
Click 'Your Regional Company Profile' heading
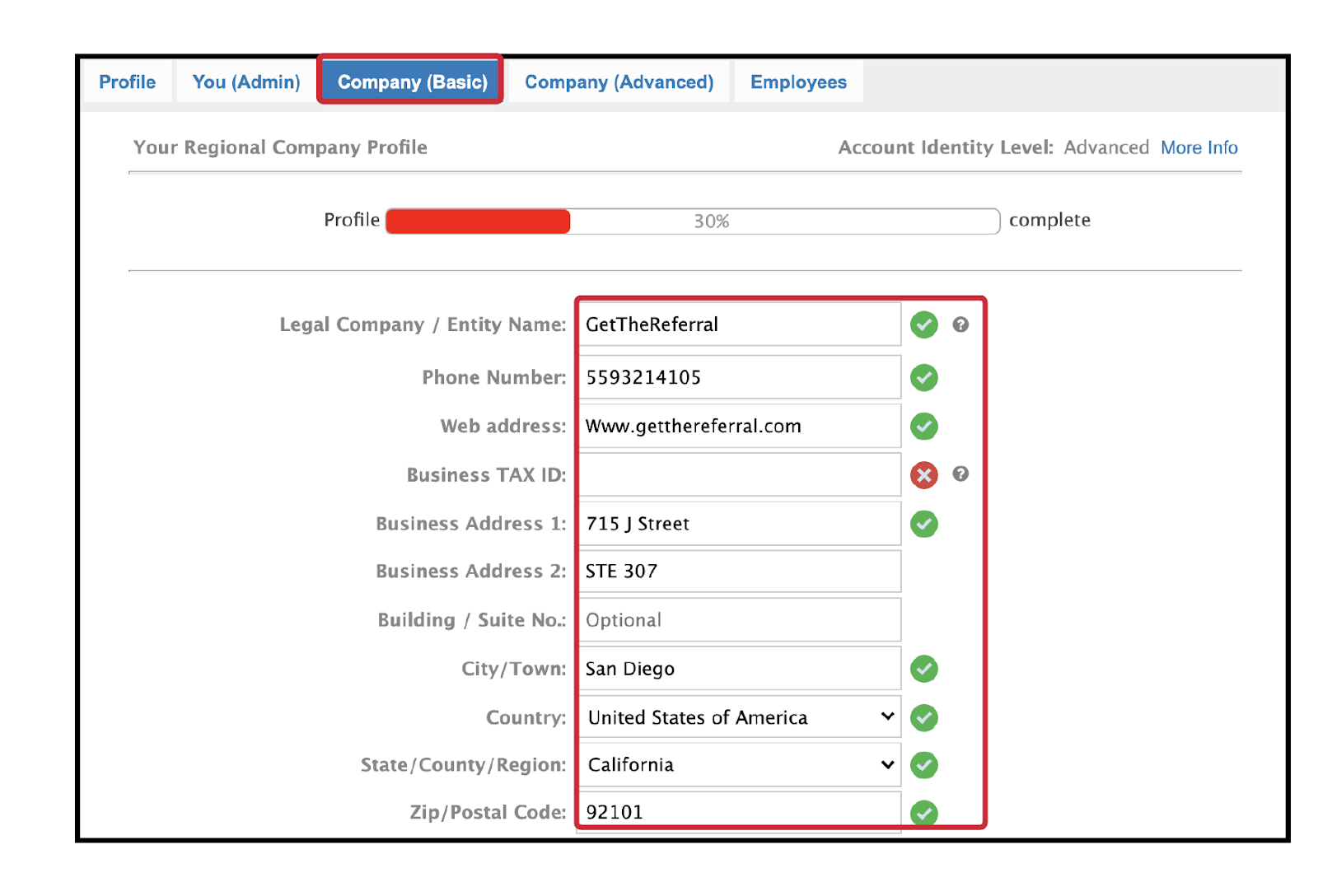click(280, 147)
